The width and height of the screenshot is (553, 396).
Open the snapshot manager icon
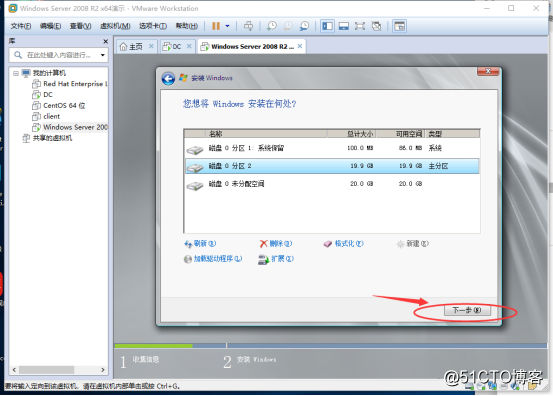[x=304, y=26]
